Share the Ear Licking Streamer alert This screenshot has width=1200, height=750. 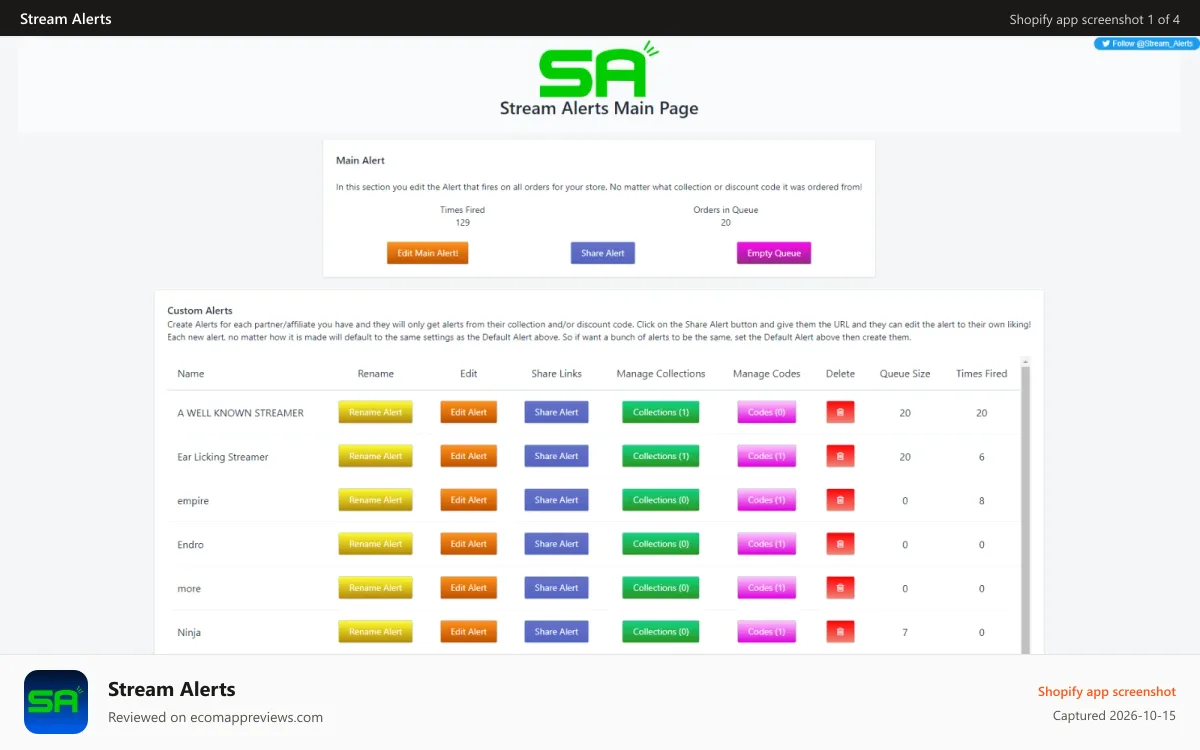556,456
